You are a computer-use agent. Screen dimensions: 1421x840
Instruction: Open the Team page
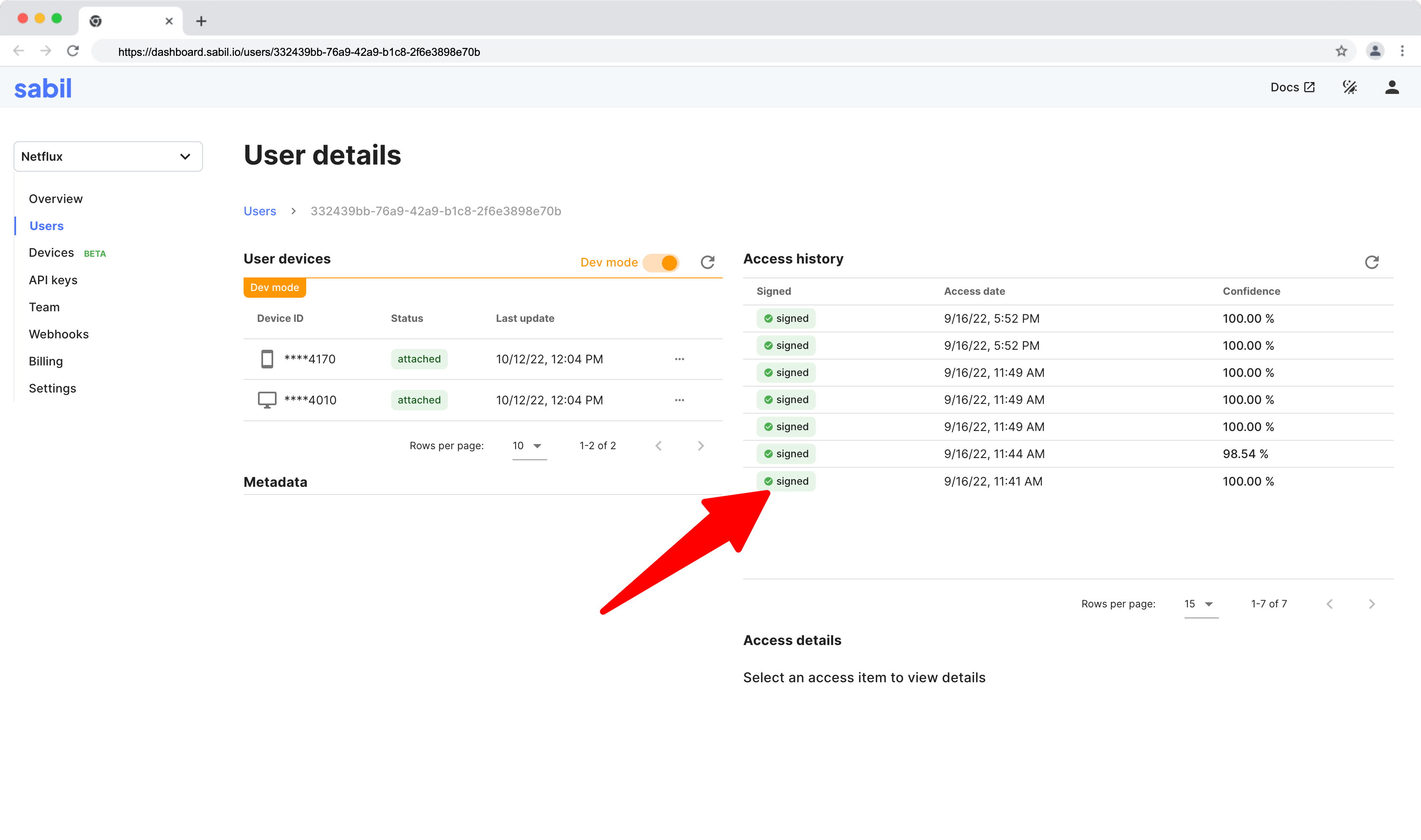tap(44, 307)
